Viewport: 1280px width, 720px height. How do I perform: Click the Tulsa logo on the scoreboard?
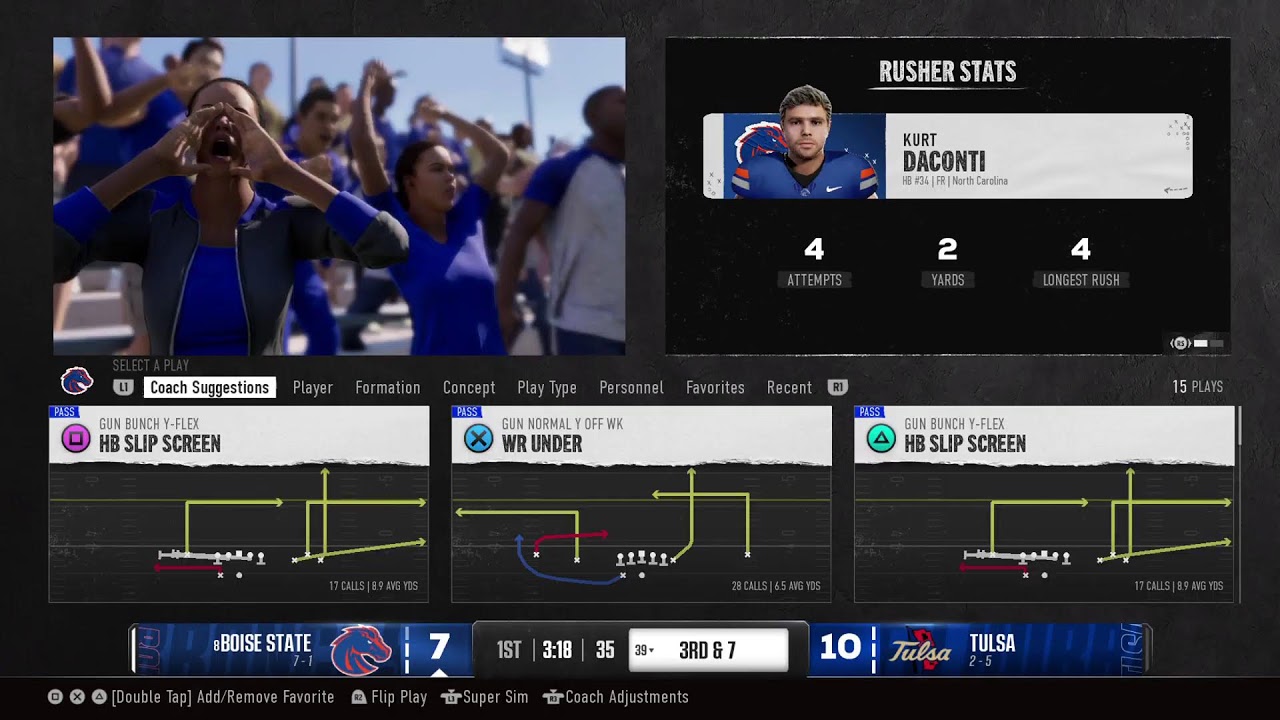921,649
